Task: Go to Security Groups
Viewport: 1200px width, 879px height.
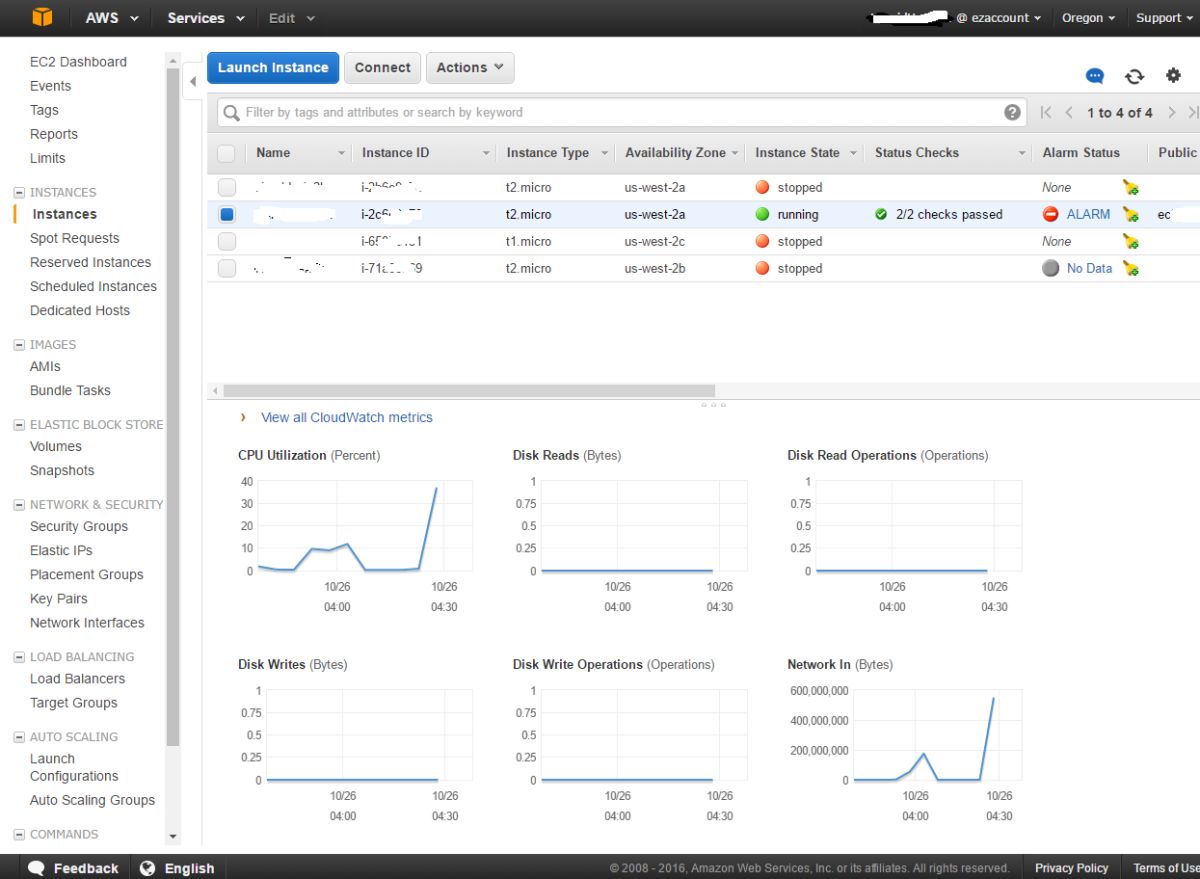Action: 79,526
